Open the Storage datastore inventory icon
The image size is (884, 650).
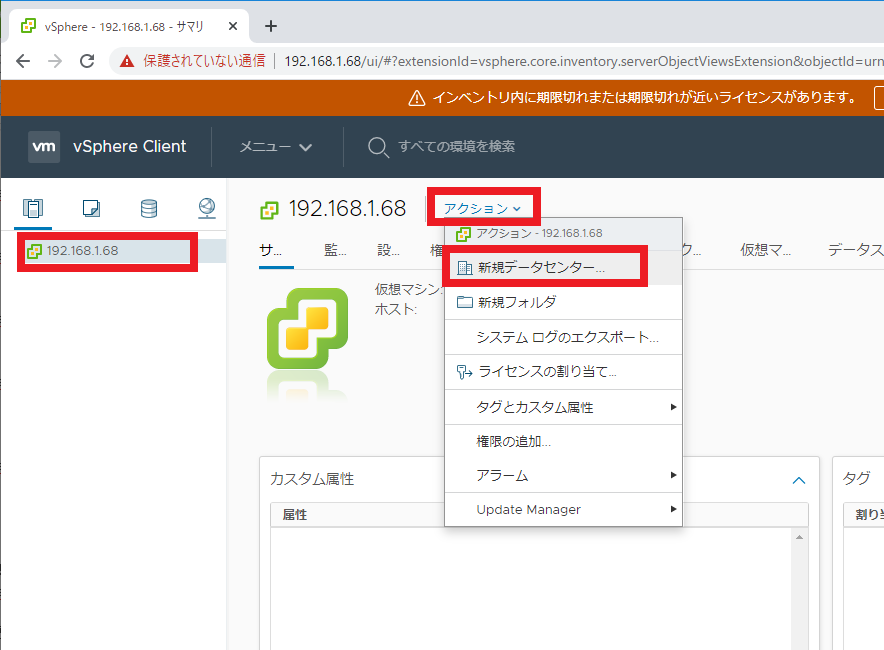(149, 208)
